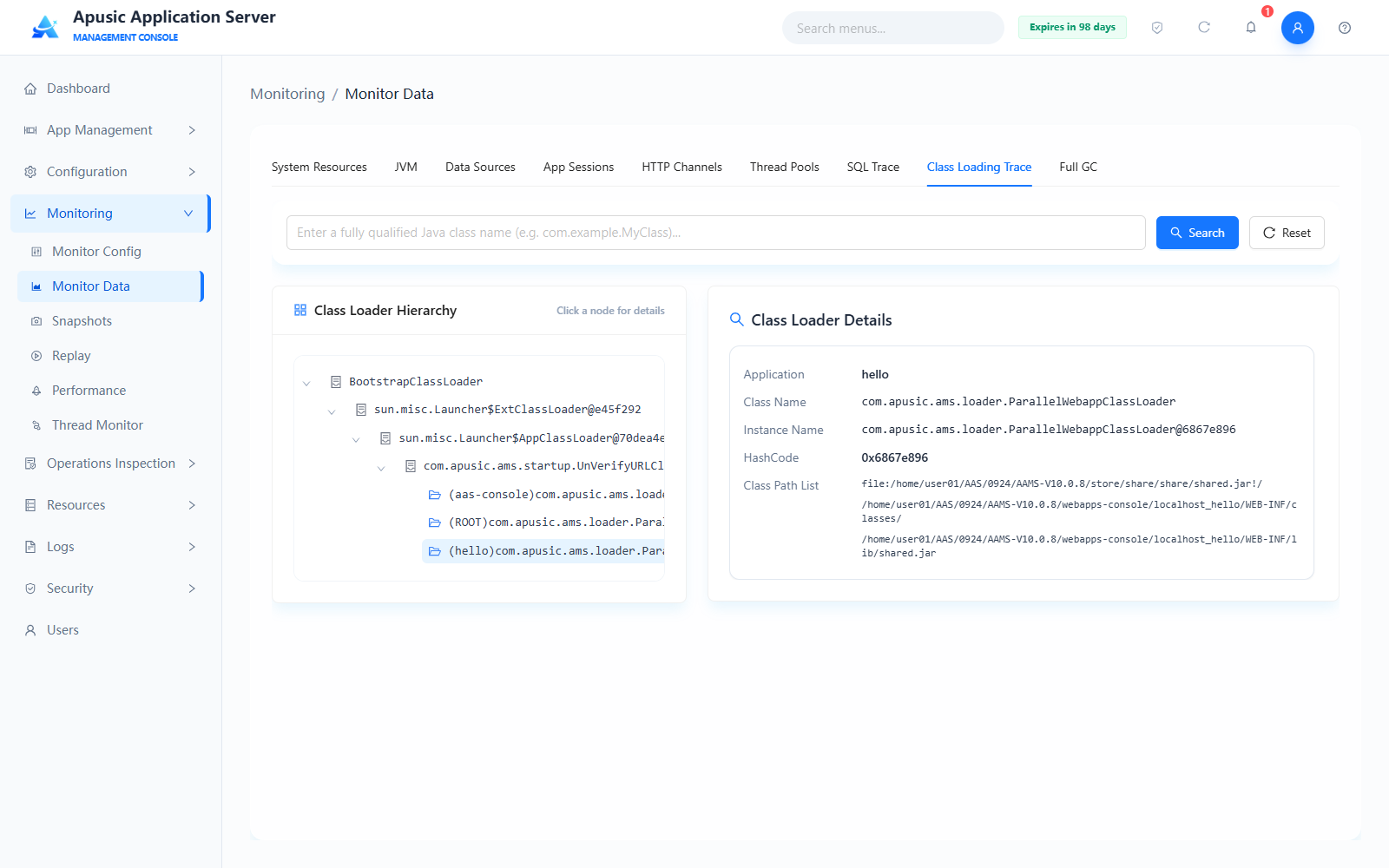The width and height of the screenshot is (1389, 868).
Task: Open the user profile avatar
Action: (x=1298, y=28)
